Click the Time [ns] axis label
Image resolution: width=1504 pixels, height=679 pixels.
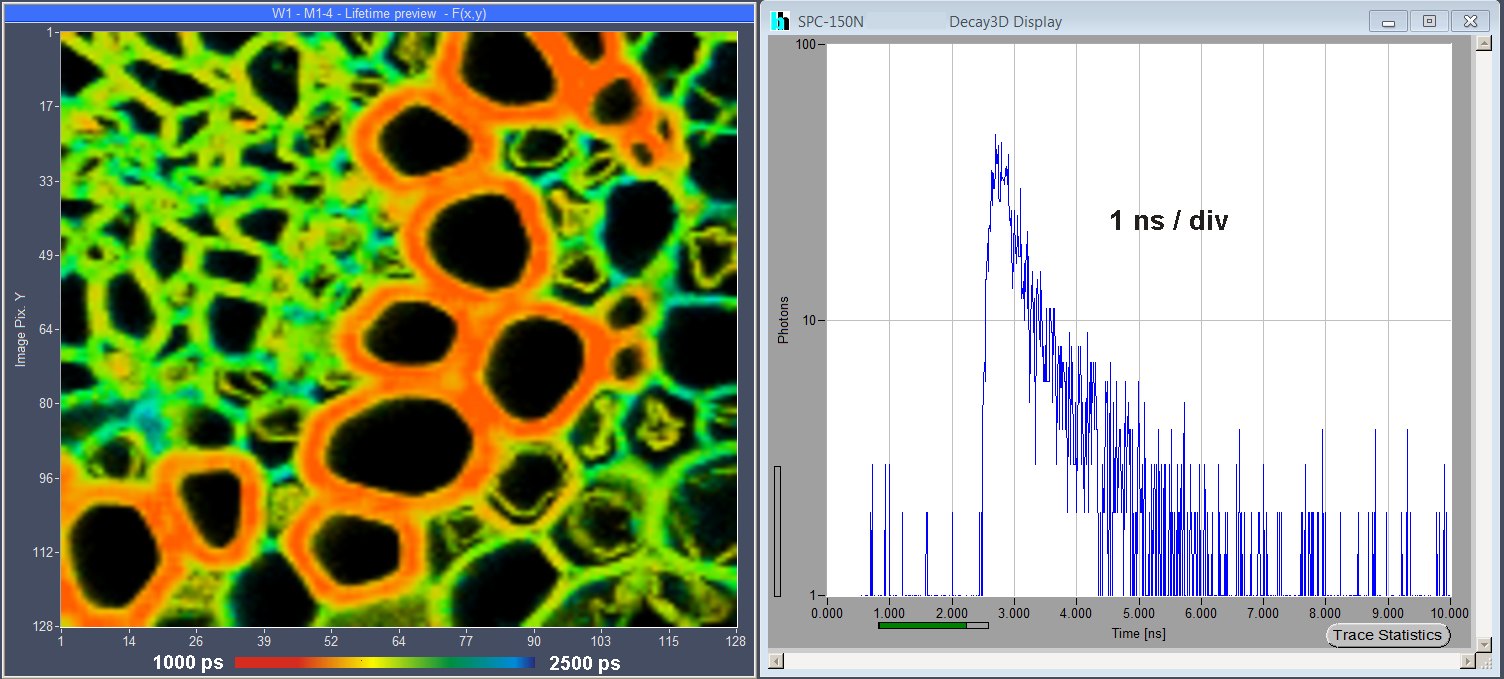tap(1138, 633)
